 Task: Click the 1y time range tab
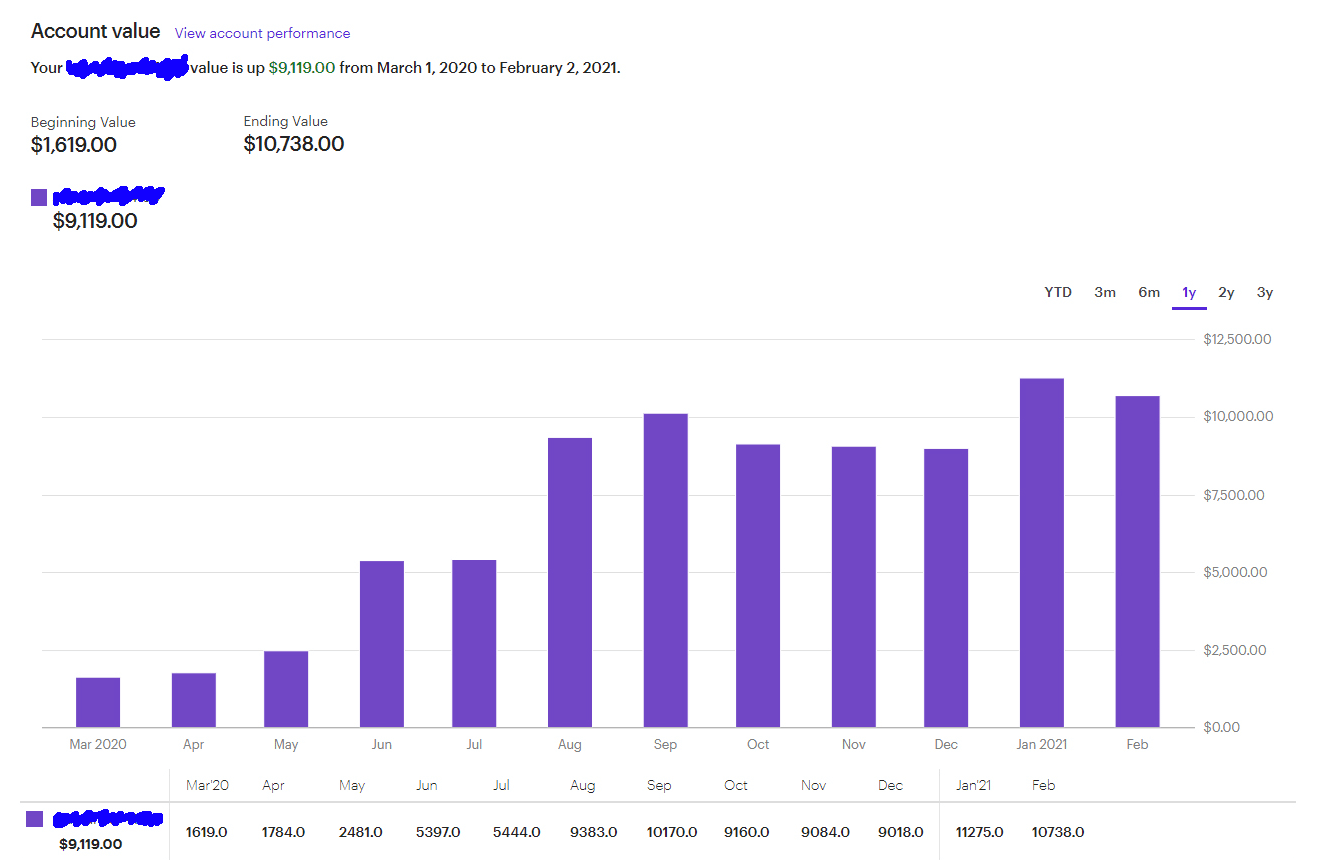click(x=1189, y=292)
